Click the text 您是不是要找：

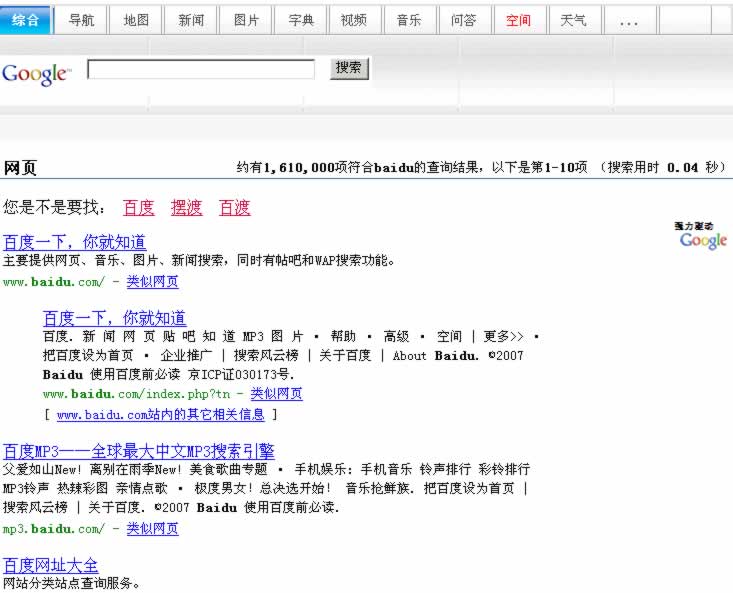[x=54, y=207]
